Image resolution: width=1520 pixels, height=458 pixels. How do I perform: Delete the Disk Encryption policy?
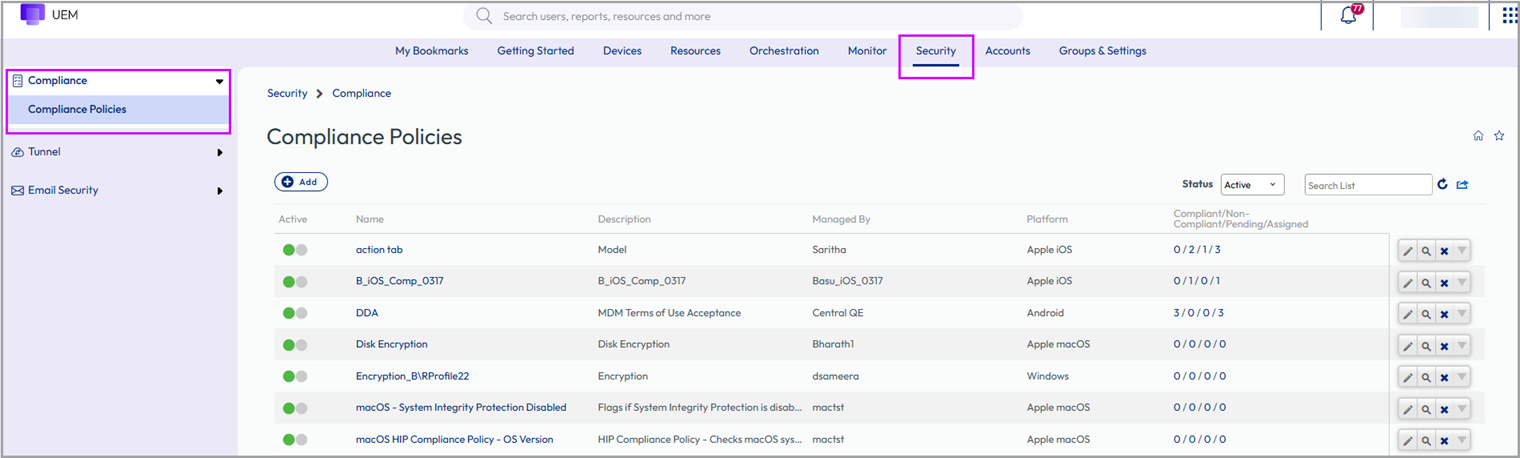1444,346
